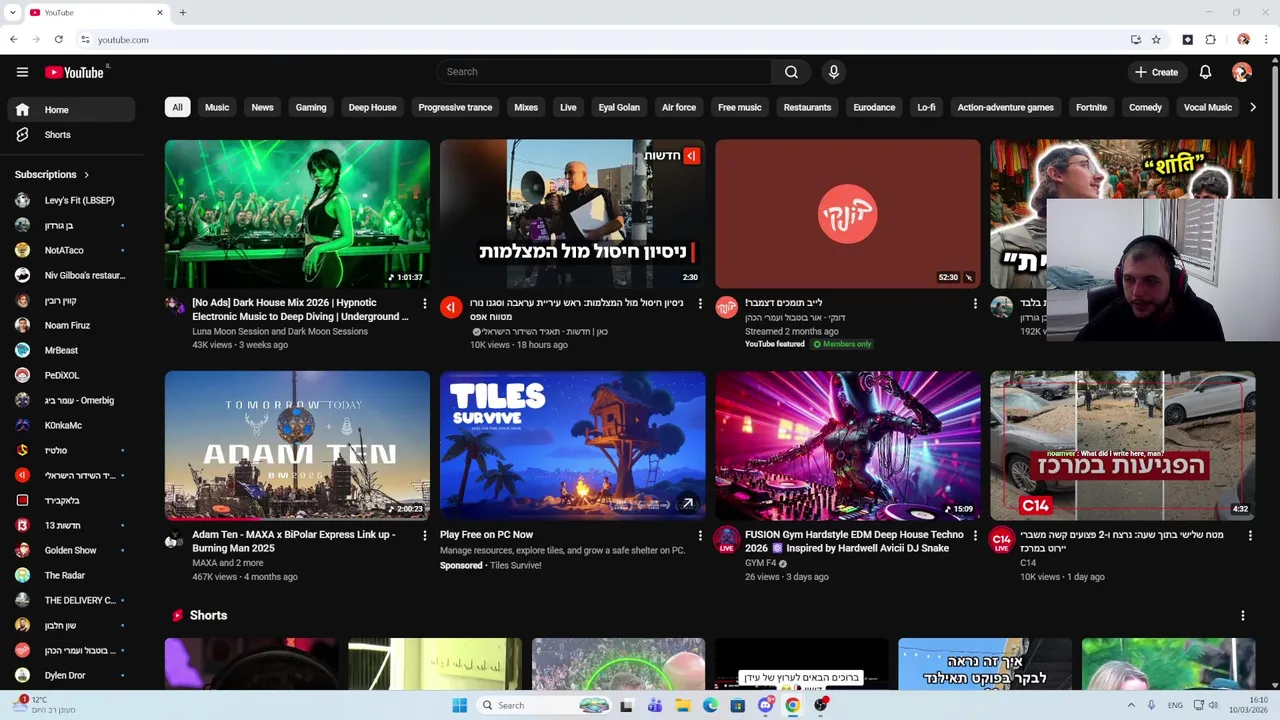Select the Gaming filter chip
Image resolution: width=1280 pixels, height=720 pixels.
pyautogui.click(x=311, y=107)
